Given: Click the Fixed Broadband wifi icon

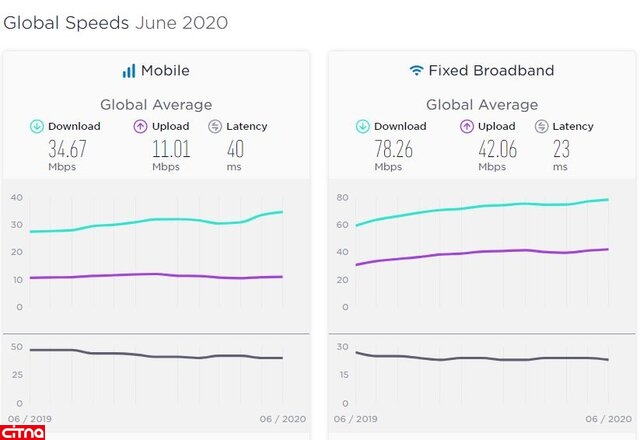Looking at the screenshot, I should (416, 71).
